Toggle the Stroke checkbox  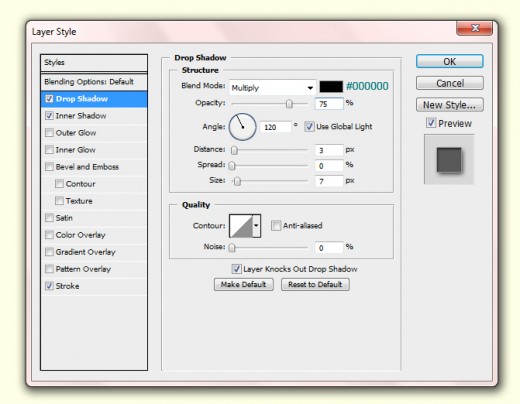tap(49, 286)
